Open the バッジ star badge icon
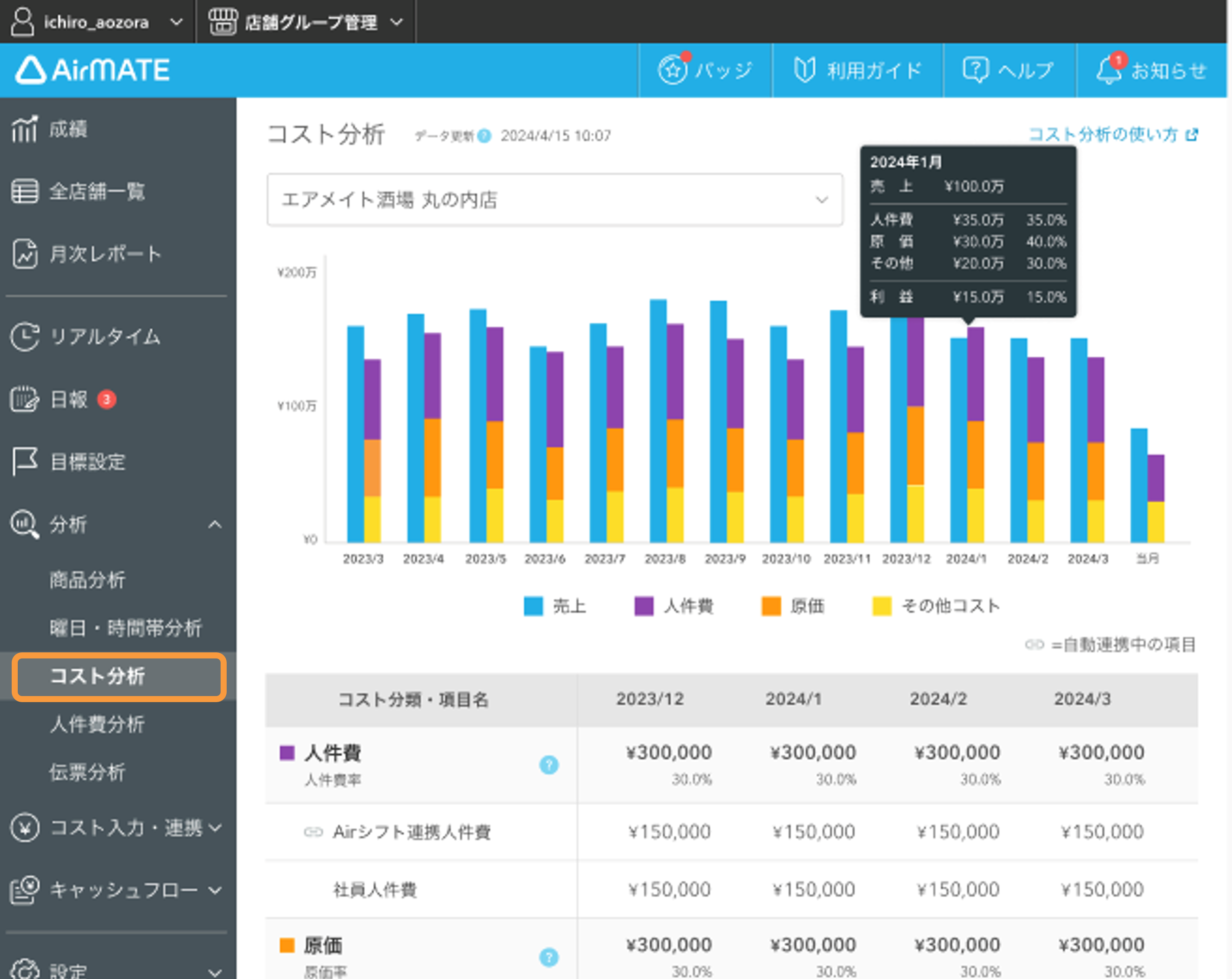This screenshot has height=979, width=1232. (673, 70)
